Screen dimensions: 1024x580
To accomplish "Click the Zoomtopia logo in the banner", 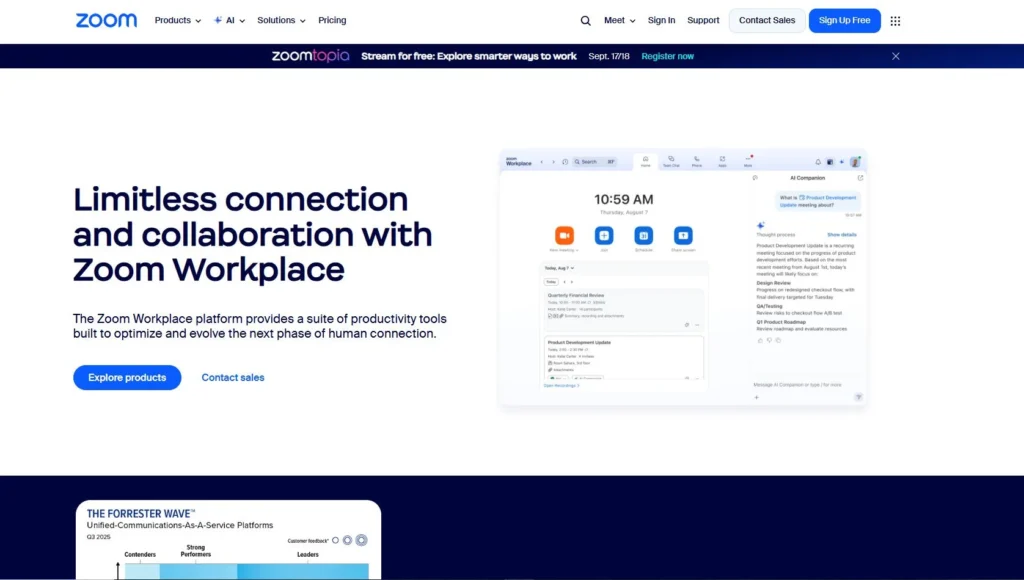I will [311, 56].
